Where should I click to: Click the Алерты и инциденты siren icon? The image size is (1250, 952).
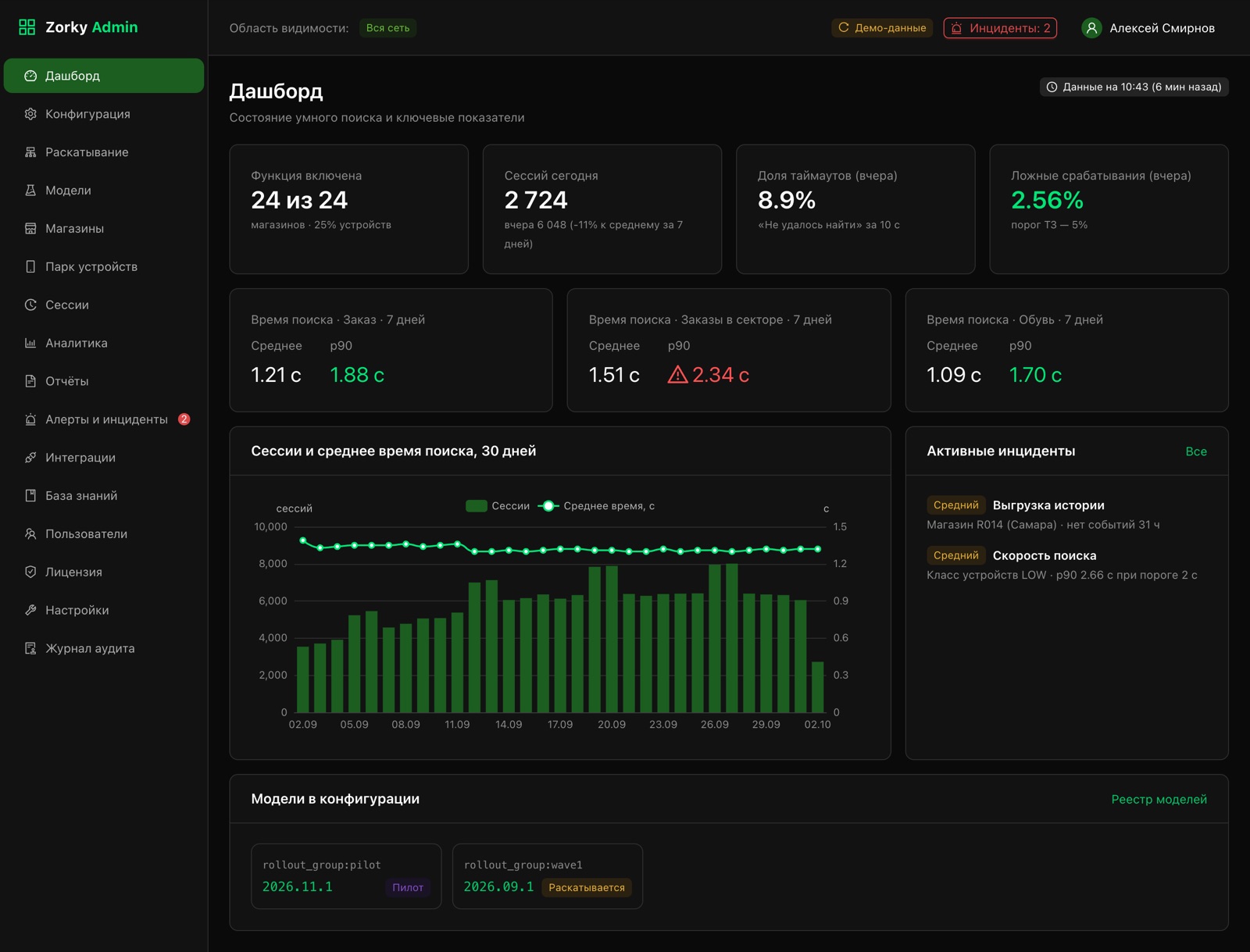(30, 419)
